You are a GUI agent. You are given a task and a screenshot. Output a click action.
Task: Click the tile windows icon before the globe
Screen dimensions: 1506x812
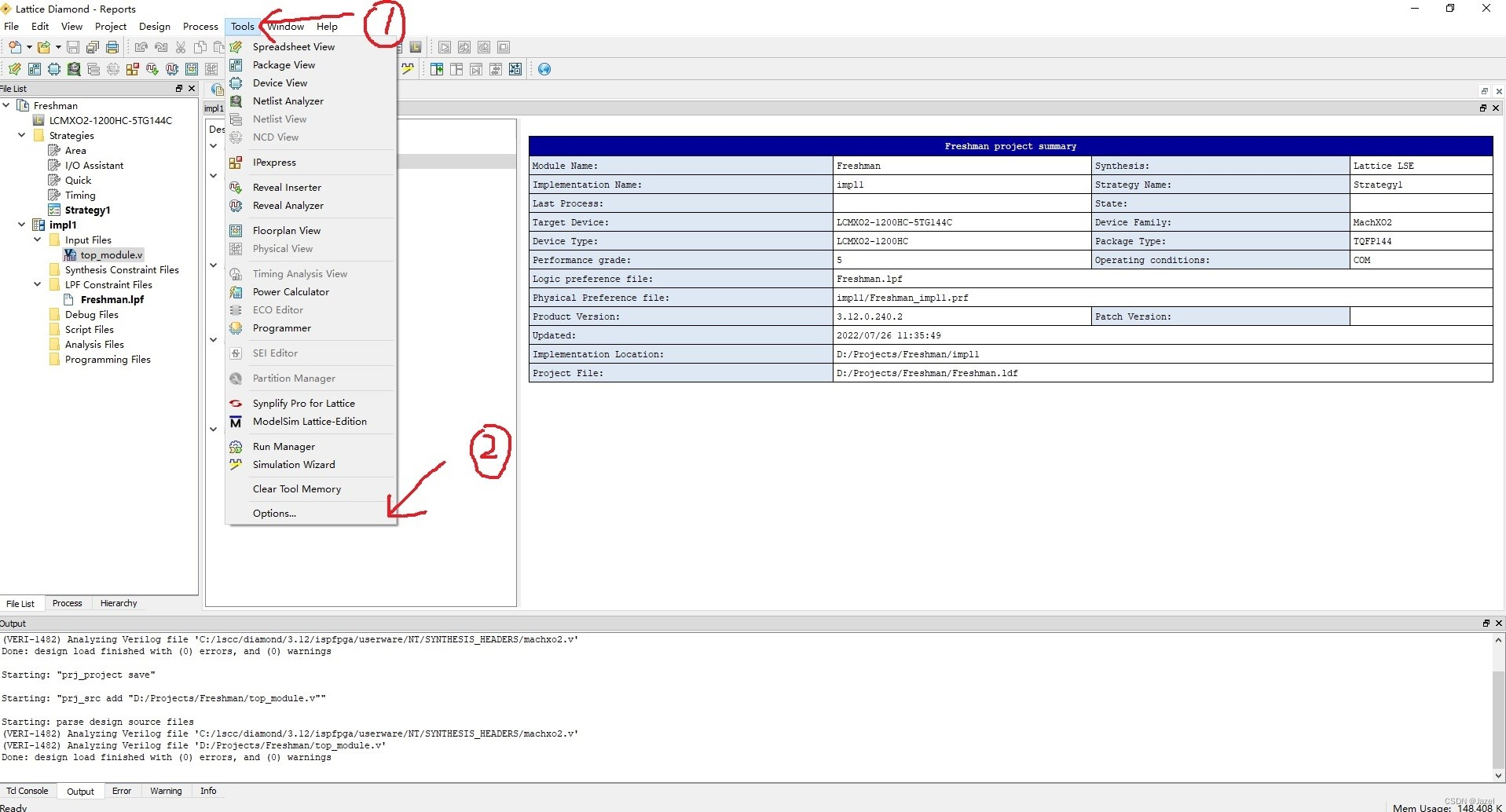(515, 69)
